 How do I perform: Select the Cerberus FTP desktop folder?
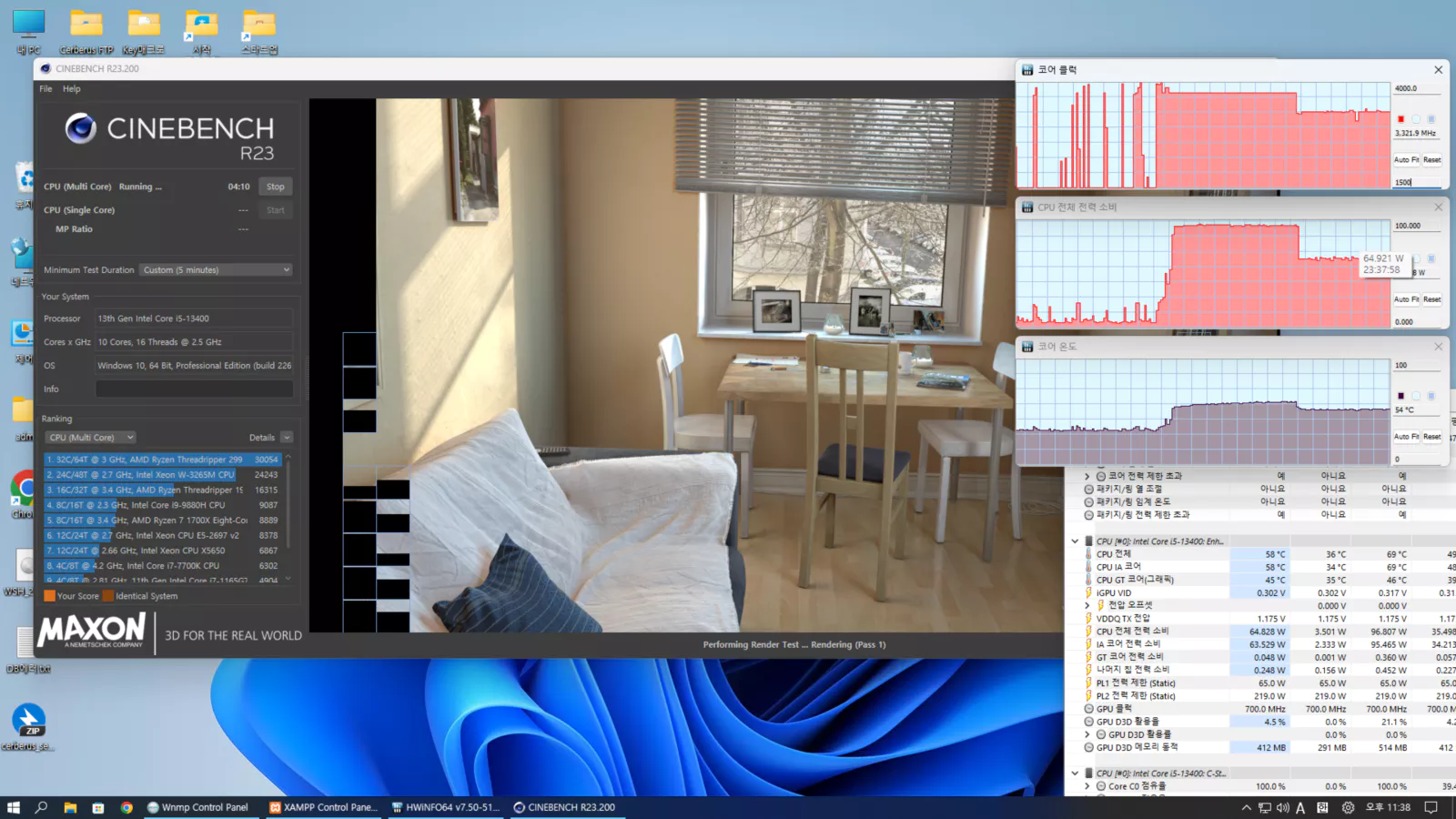click(x=86, y=32)
